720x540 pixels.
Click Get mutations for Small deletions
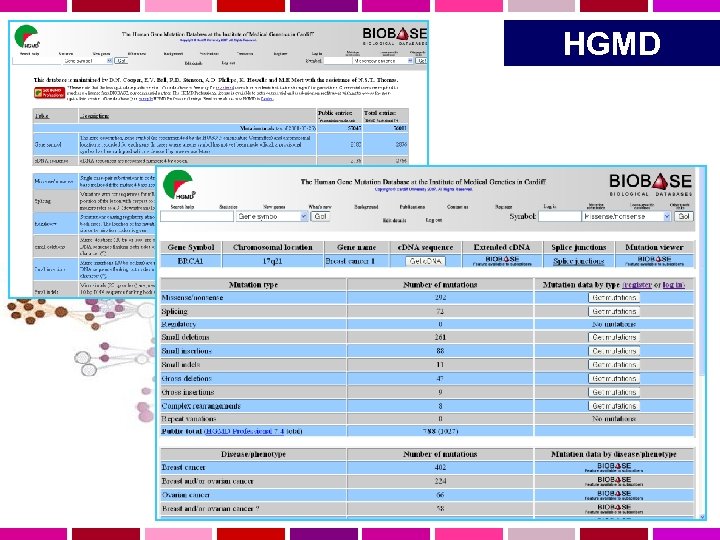[614, 337]
